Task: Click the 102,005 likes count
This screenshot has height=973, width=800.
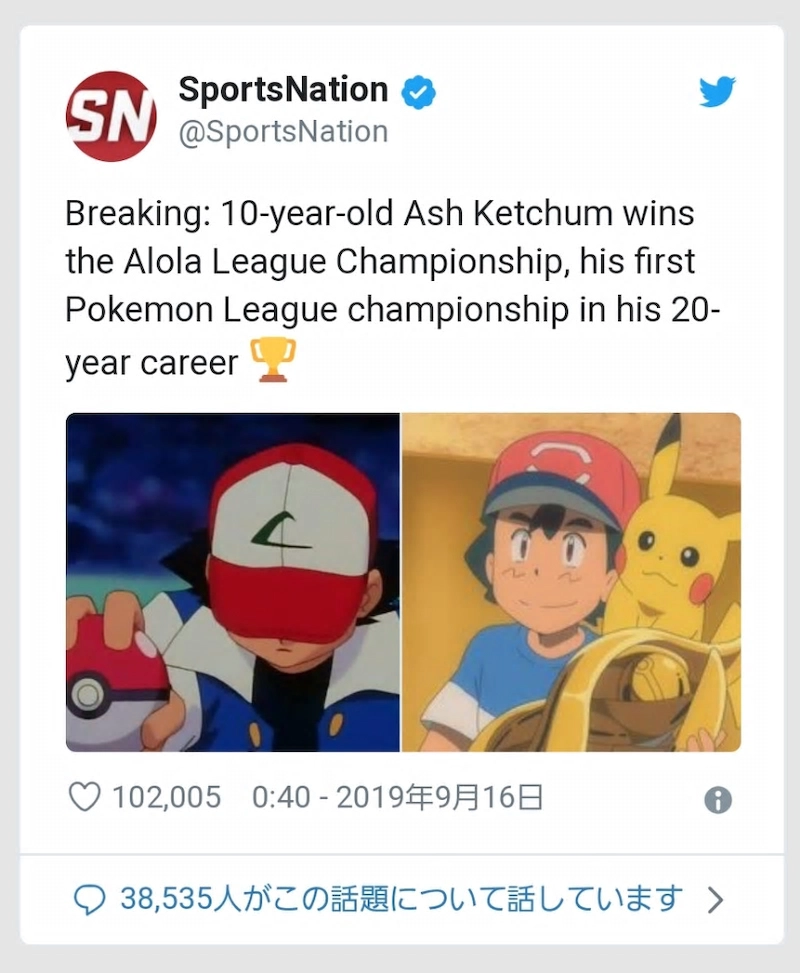Action: coord(166,797)
